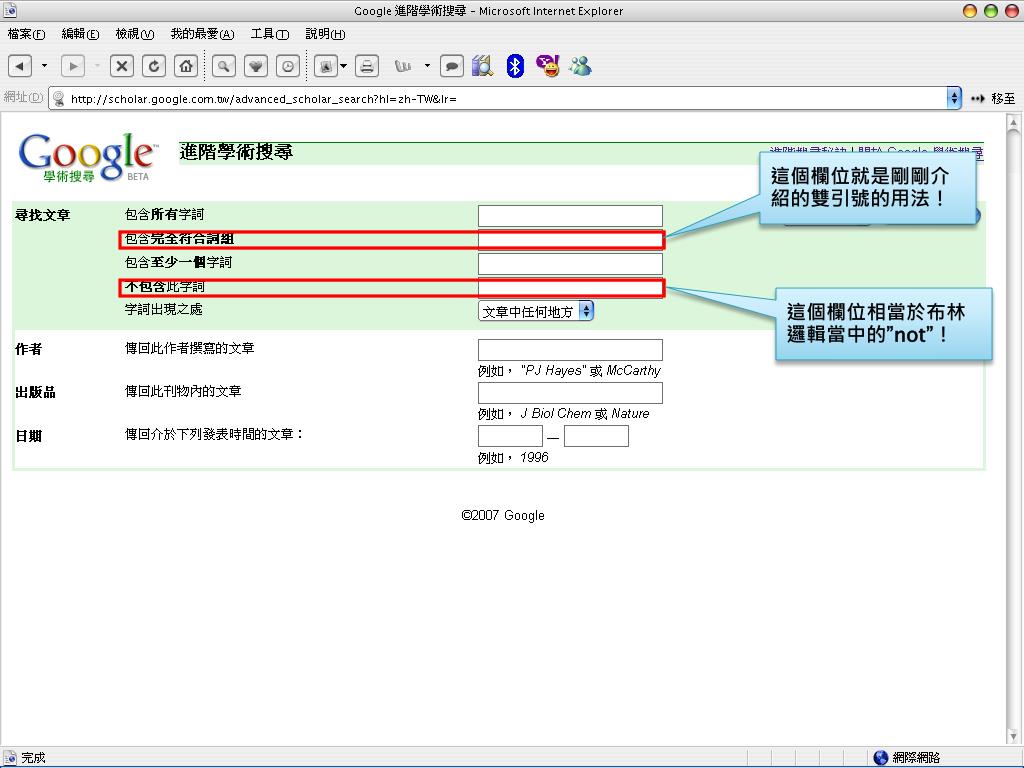Click the title bar document icon
The width and height of the screenshot is (1024, 768).
10,10
